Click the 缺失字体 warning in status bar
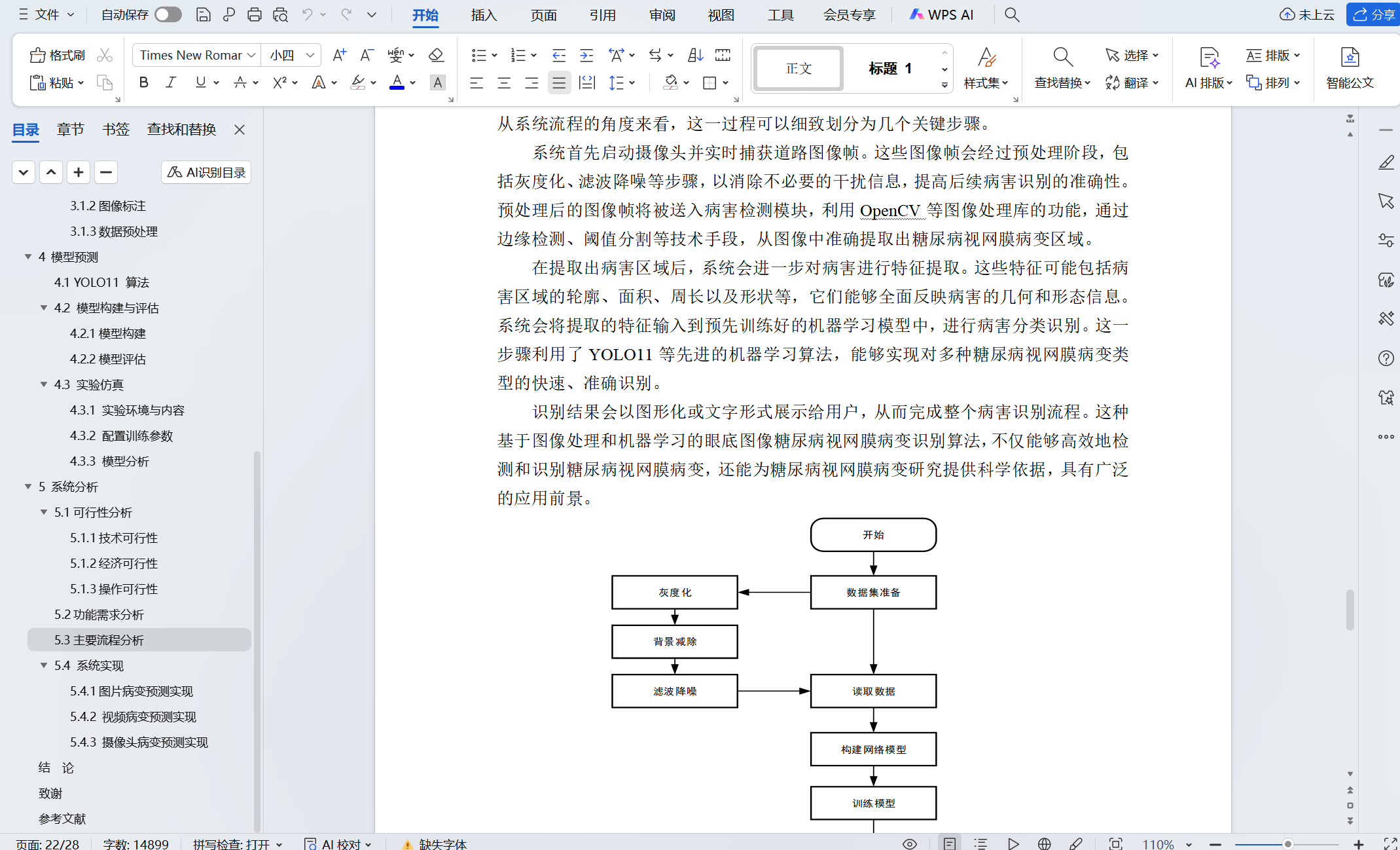Screen dimensions: 1400x850 (433, 843)
